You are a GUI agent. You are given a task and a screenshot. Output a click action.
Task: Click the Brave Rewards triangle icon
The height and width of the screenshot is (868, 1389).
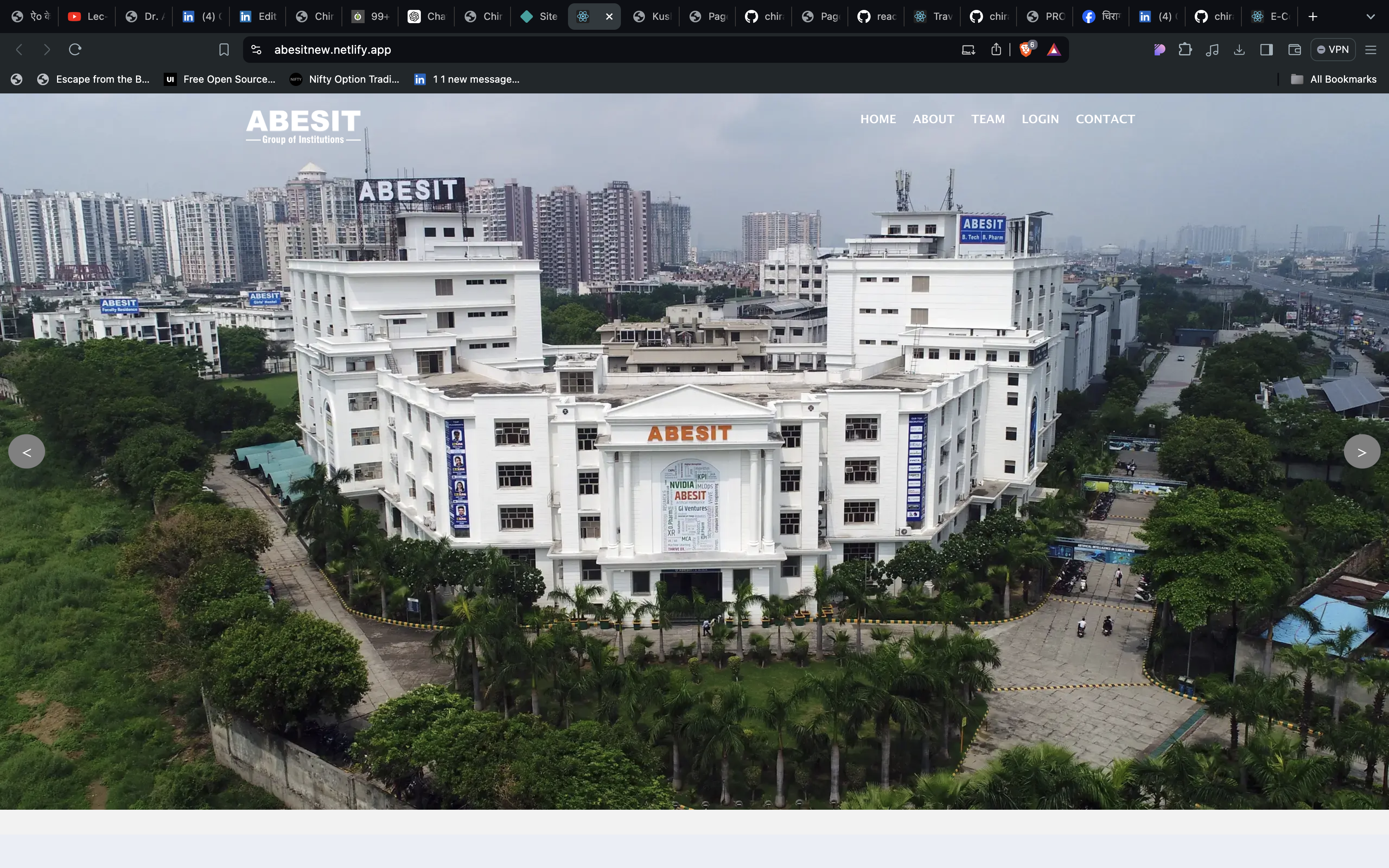(x=1053, y=50)
